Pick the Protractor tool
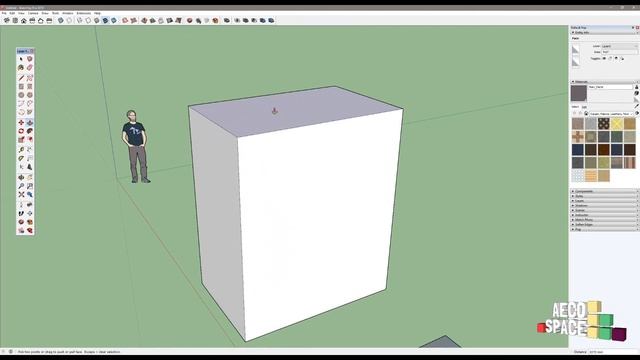 tap(21, 158)
